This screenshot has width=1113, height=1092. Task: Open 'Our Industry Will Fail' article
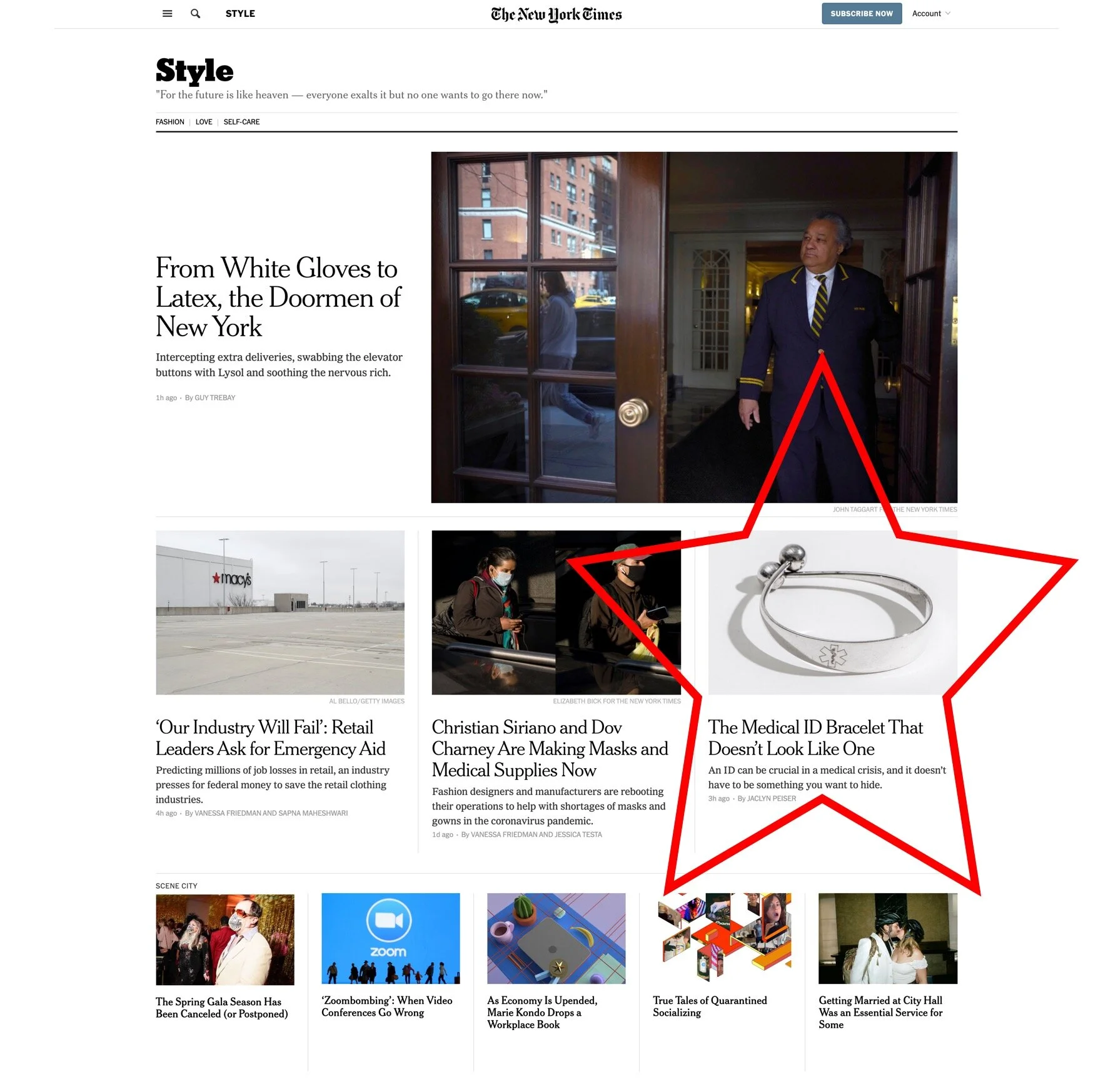[x=271, y=738]
